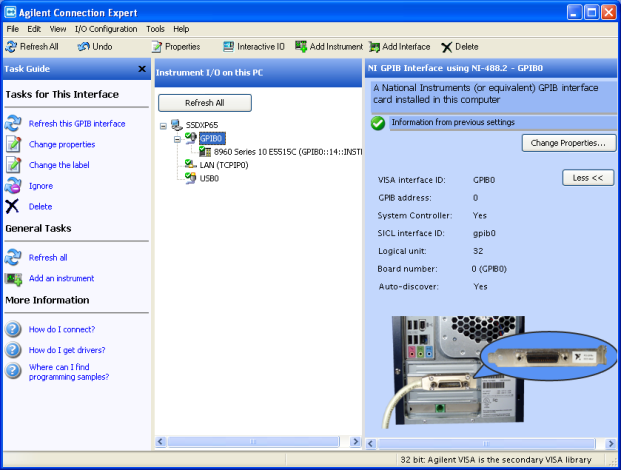The image size is (621, 470).
Task: Open the Tools menu
Action: coord(155,29)
